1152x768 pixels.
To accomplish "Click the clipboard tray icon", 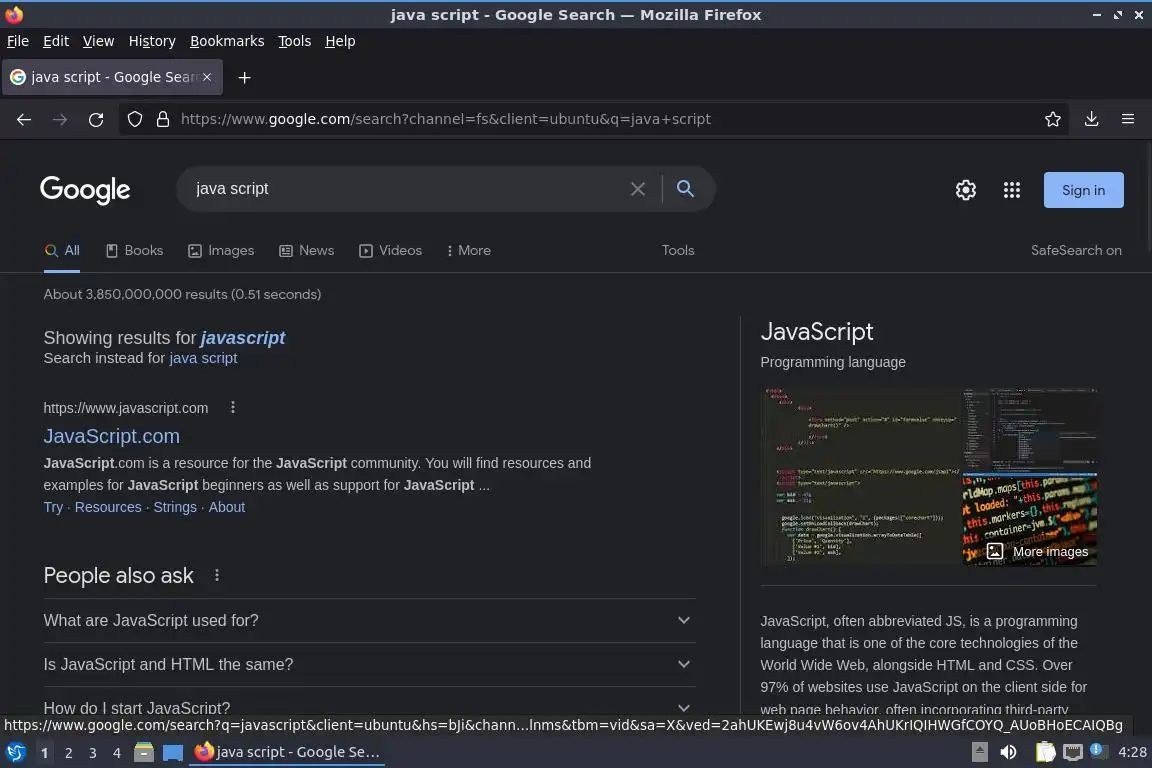I will [1045, 752].
